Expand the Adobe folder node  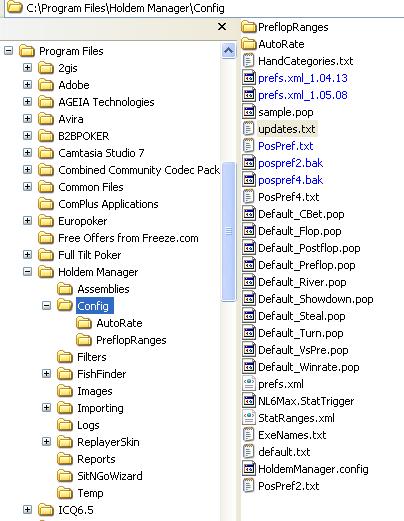click(27, 85)
